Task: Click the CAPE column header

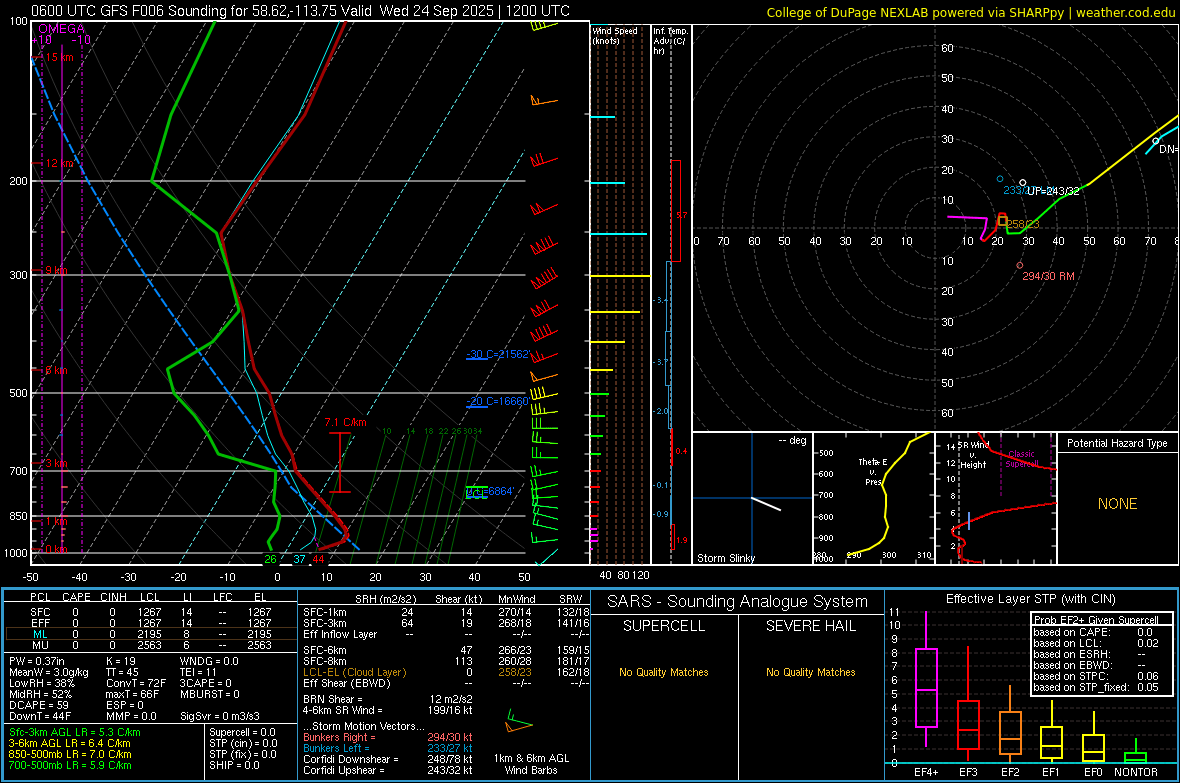Action: 76,597
